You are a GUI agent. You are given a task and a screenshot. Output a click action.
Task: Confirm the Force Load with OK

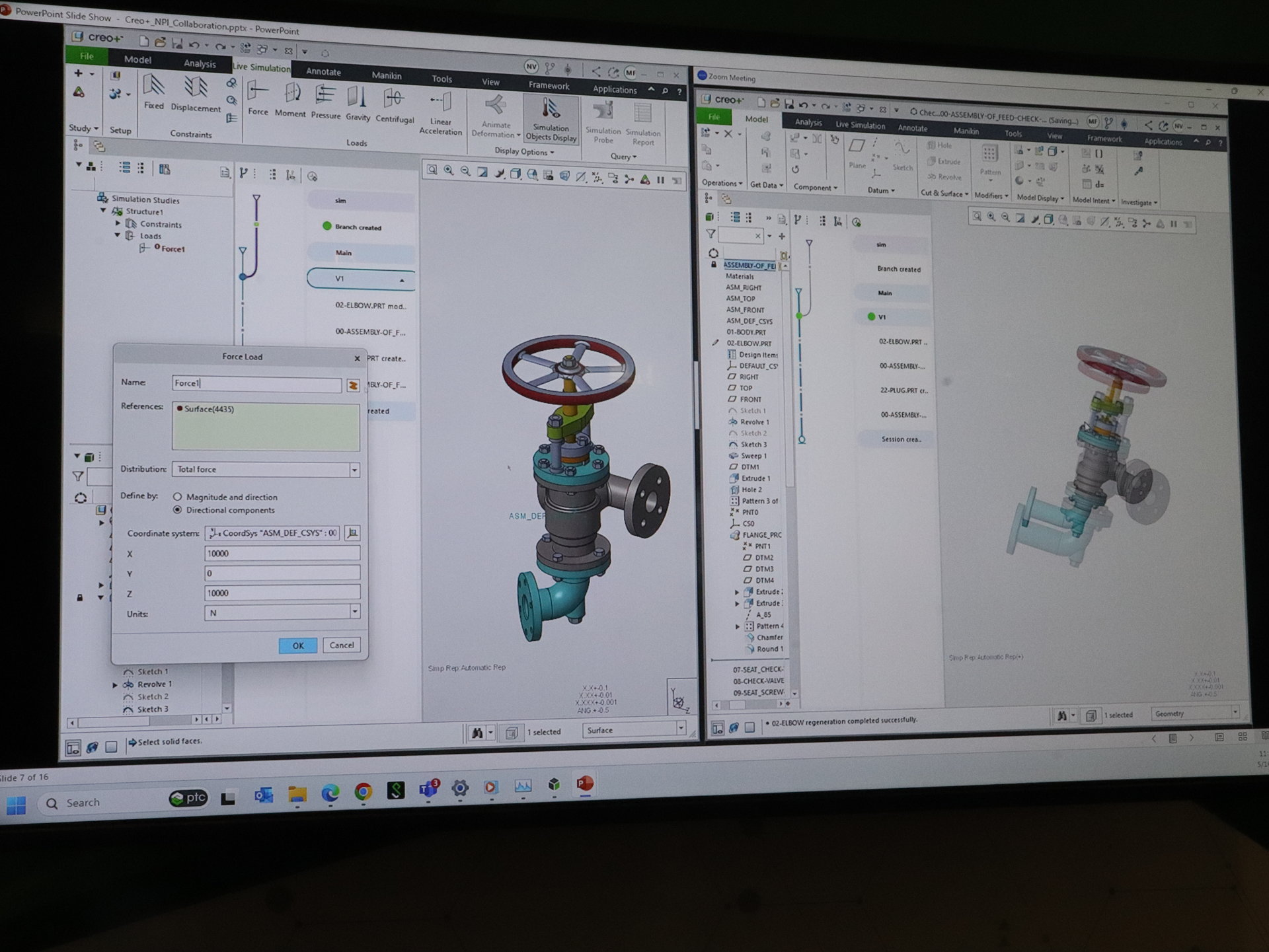pyautogui.click(x=298, y=645)
